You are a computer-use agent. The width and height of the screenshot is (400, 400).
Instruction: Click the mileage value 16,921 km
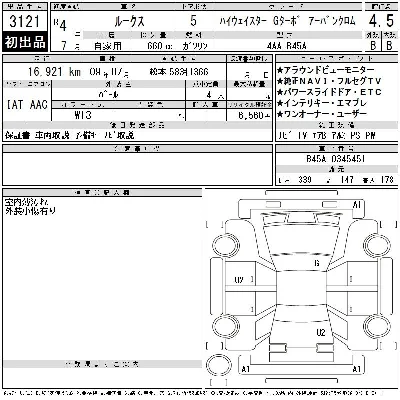(54, 72)
